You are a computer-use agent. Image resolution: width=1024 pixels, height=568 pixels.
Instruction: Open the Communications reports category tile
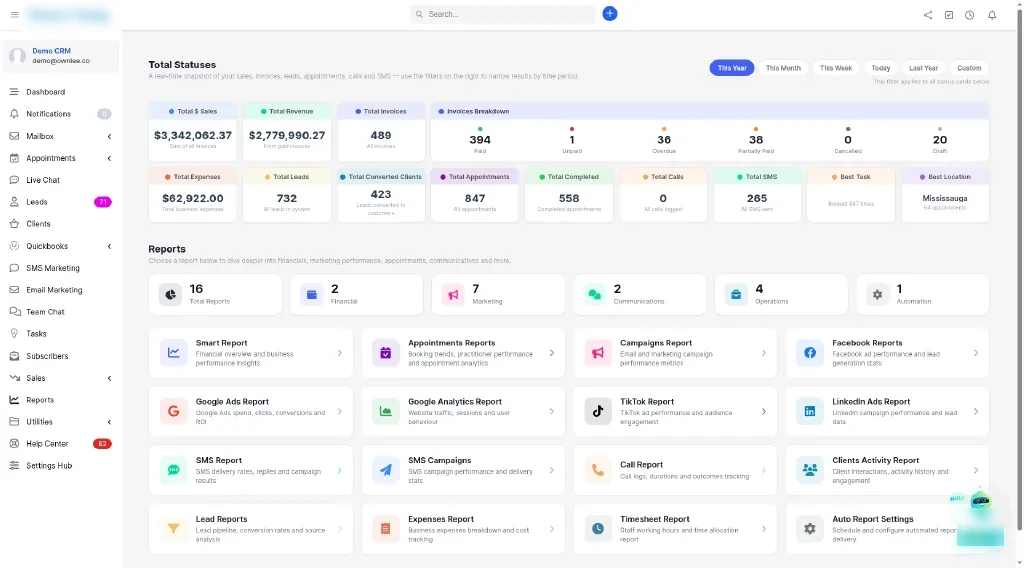pyautogui.click(x=640, y=294)
